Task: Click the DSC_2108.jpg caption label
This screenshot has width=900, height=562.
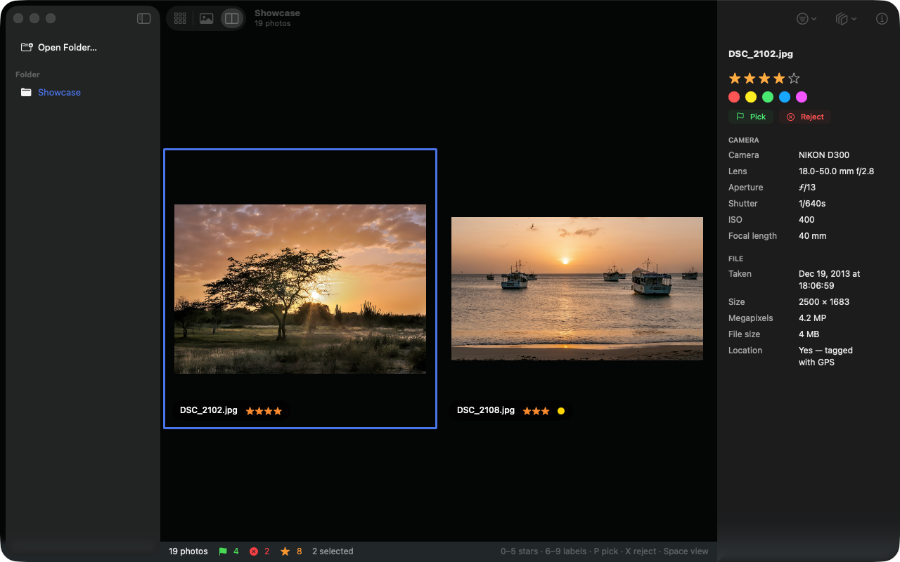Action: [486, 410]
